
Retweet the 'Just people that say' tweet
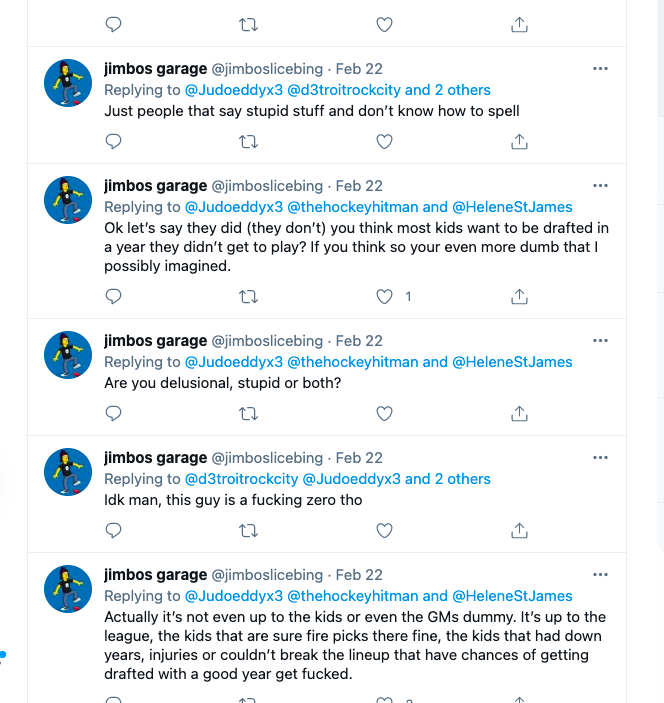point(248,142)
